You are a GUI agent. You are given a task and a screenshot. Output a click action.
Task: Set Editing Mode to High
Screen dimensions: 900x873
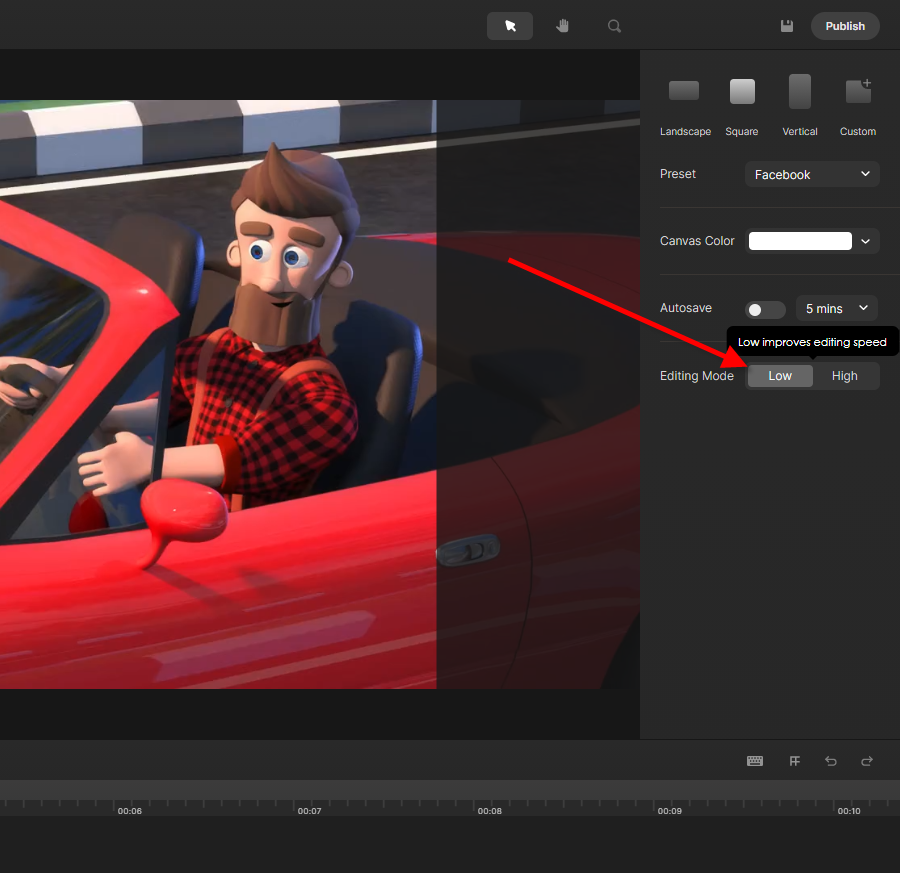pyautogui.click(x=844, y=376)
